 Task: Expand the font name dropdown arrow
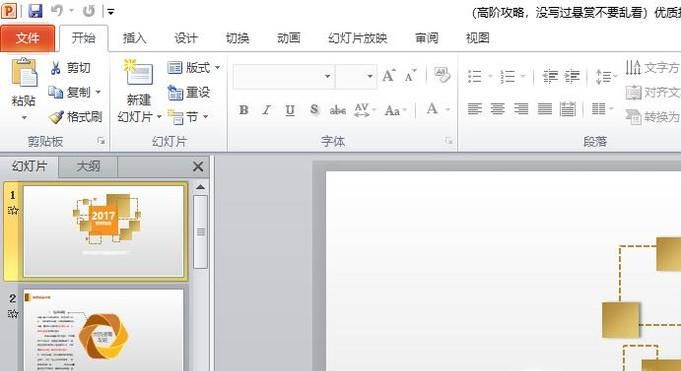[327, 76]
